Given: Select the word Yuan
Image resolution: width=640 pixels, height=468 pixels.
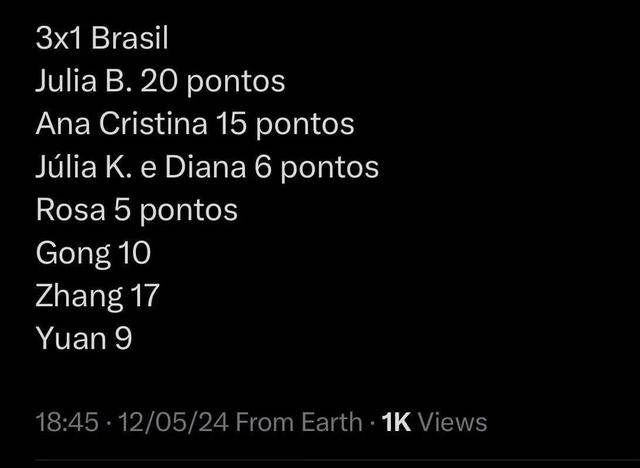Looking at the screenshot, I should (70, 340).
